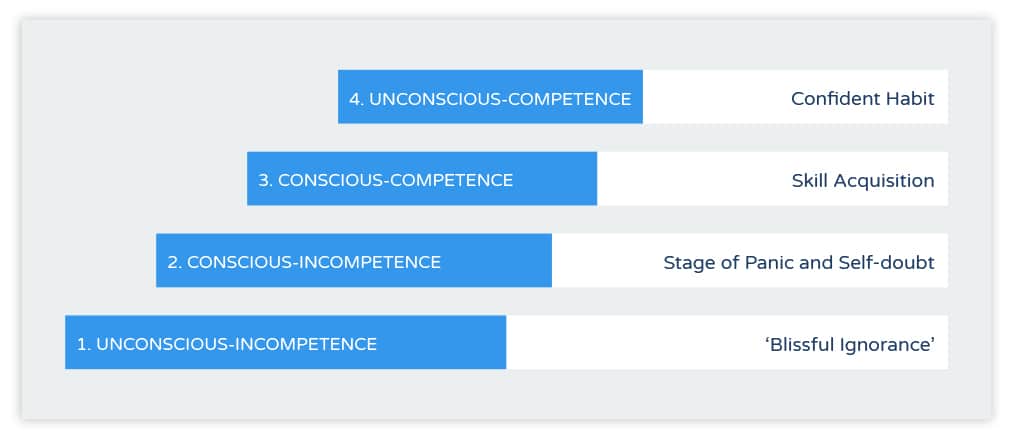Click the number 2 in the third bar
The image size is (1013, 433).
(172, 262)
